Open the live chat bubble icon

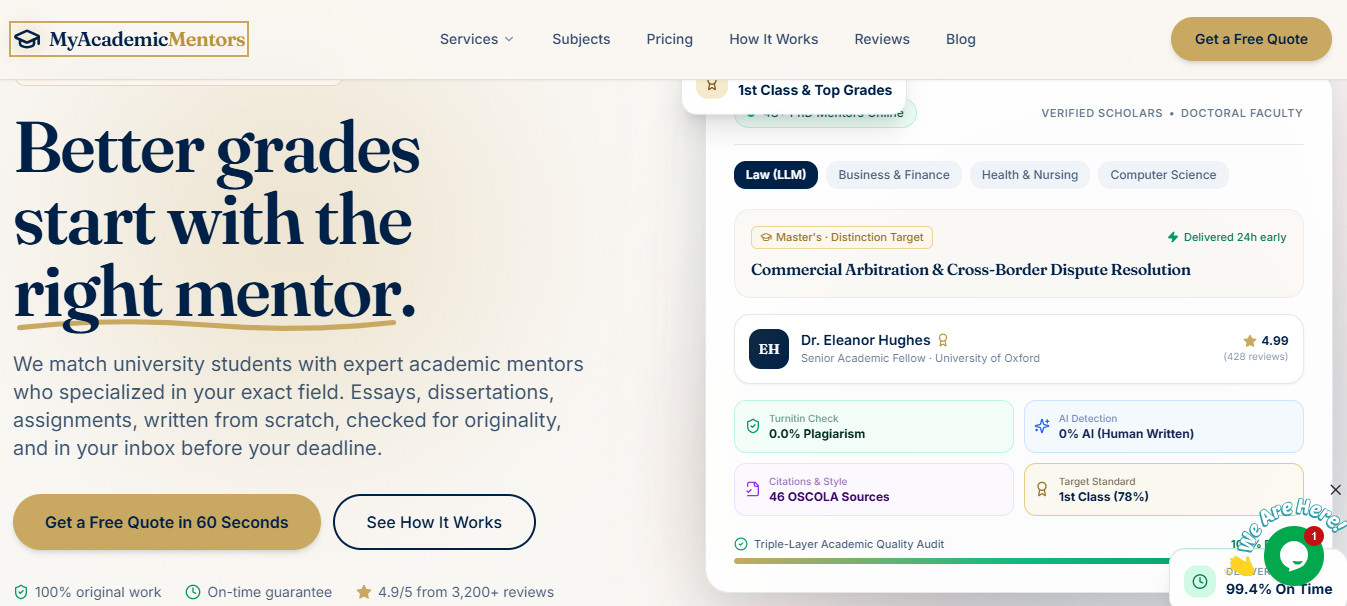pyautogui.click(x=1293, y=555)
